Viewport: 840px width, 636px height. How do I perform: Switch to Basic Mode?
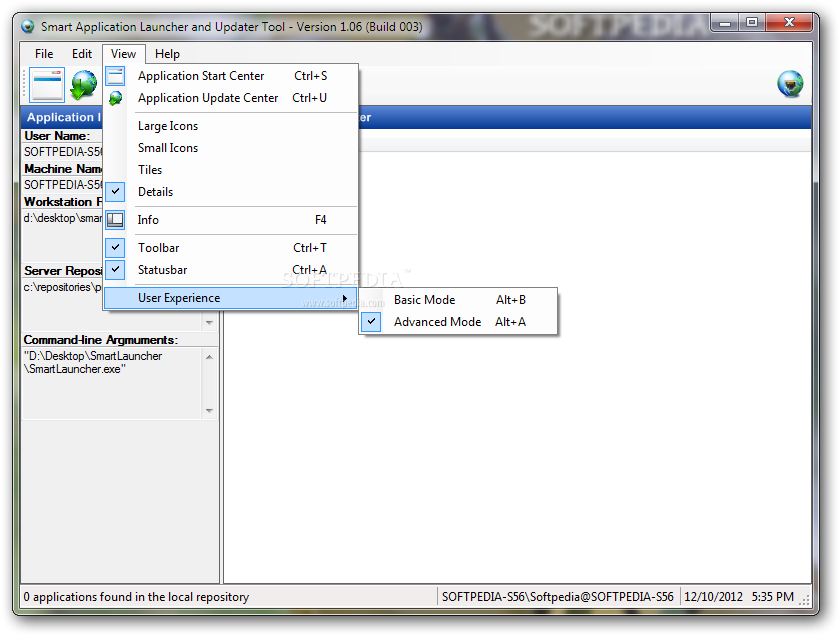coord(458,300)
